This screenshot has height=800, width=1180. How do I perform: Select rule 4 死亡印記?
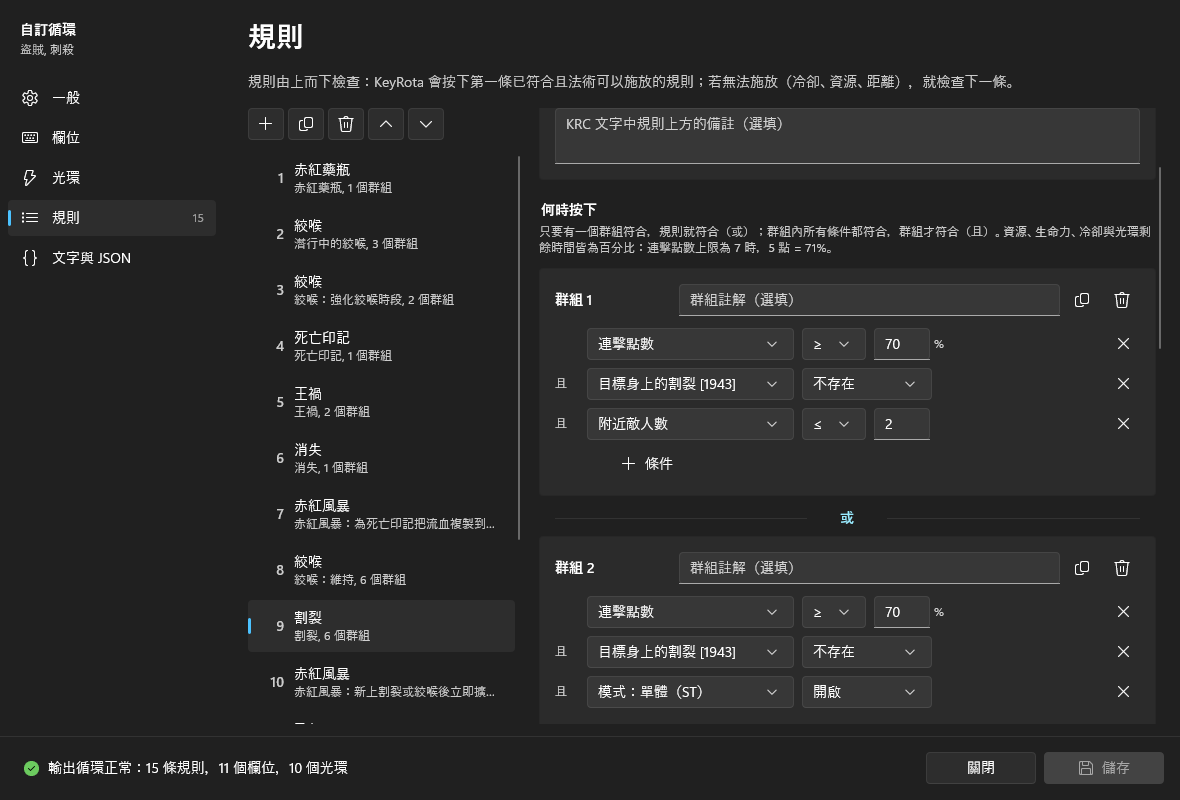(382, 346)
